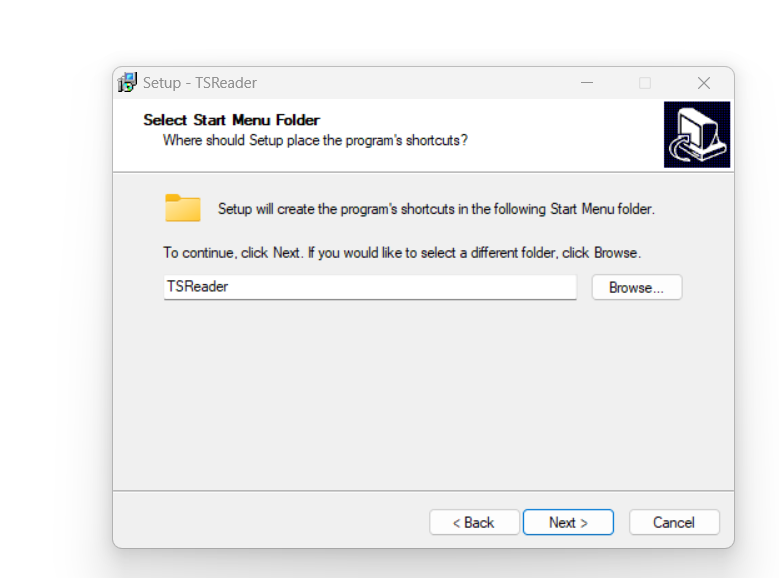Click the 'To continue, click Next' instruction text
This screenshot has width=779, height=578.
coord(402,253)
